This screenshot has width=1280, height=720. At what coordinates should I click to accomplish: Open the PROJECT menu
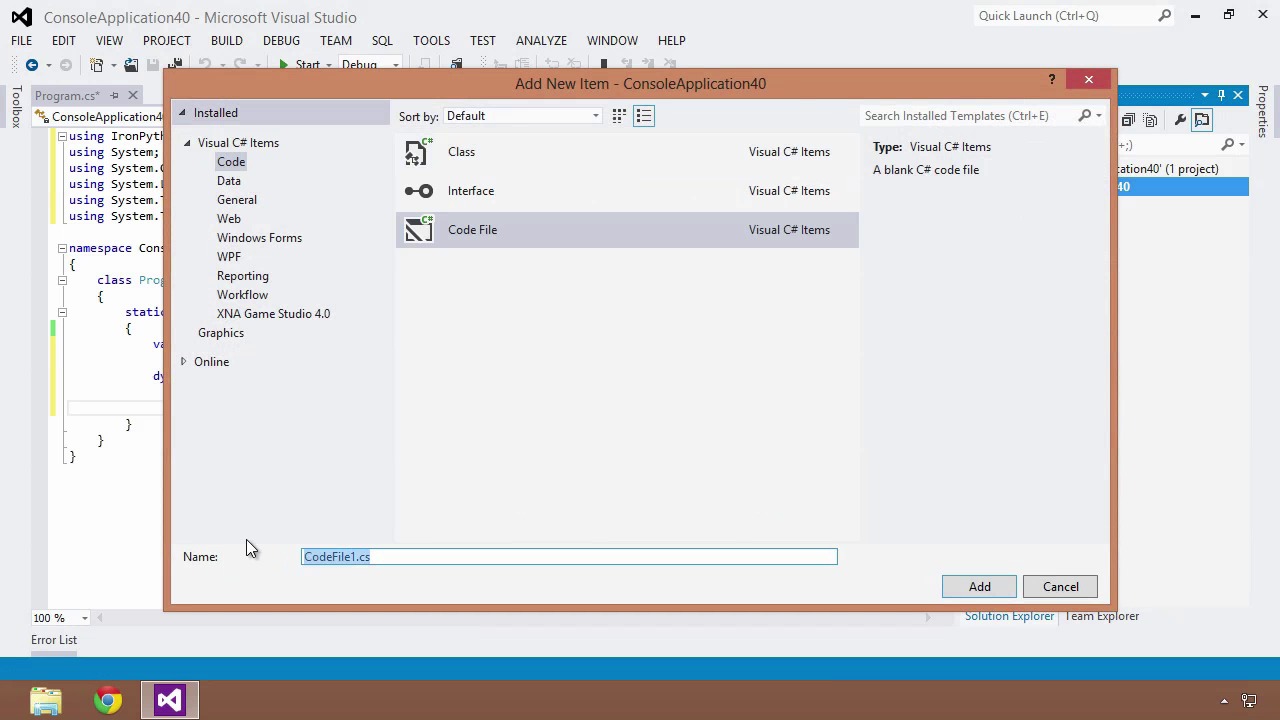(166, 41)
